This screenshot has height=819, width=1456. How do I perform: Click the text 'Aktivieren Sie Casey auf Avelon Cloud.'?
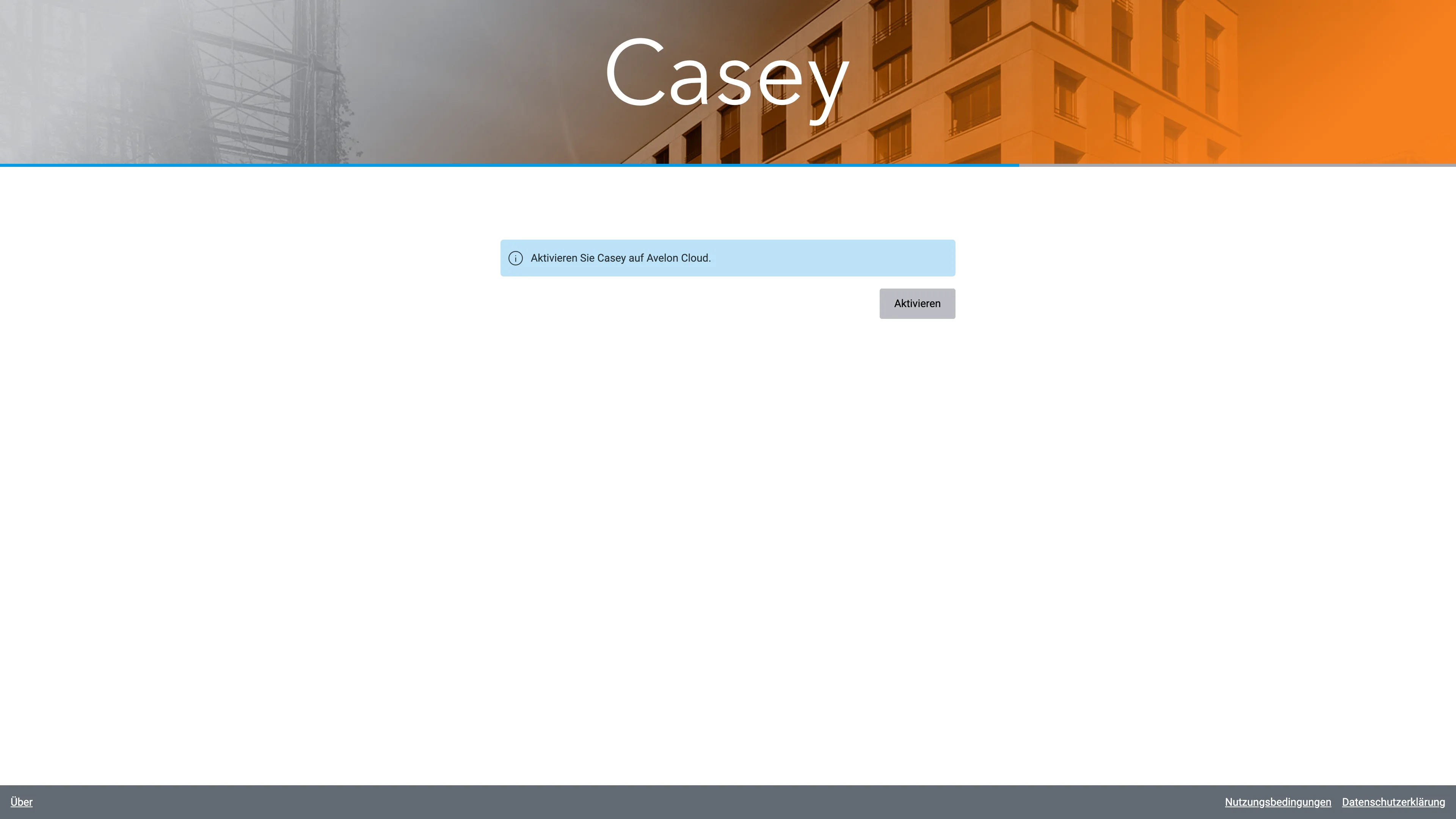[621, 258]
